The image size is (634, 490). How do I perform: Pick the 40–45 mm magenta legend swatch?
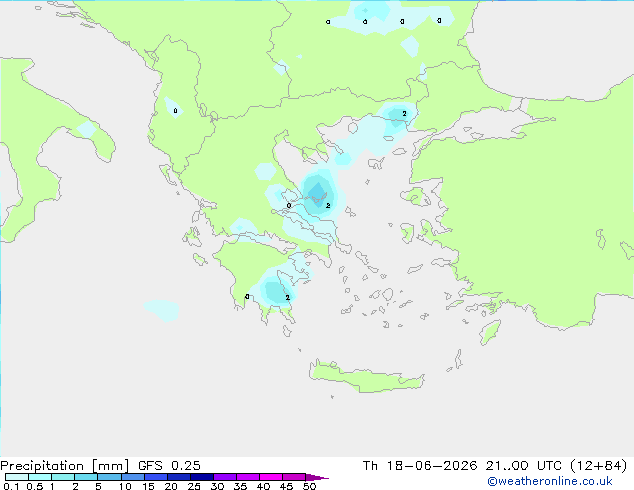tap(271, 477)
